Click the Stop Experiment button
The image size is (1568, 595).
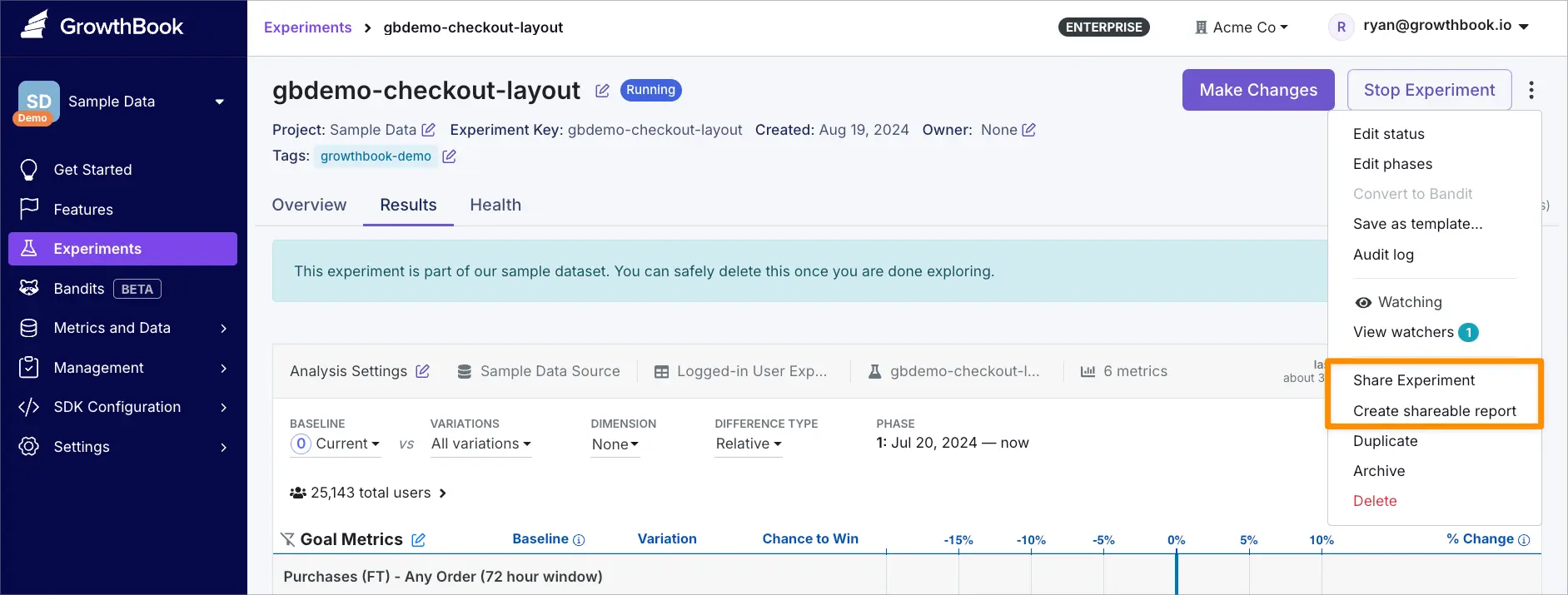point(1429,90)
